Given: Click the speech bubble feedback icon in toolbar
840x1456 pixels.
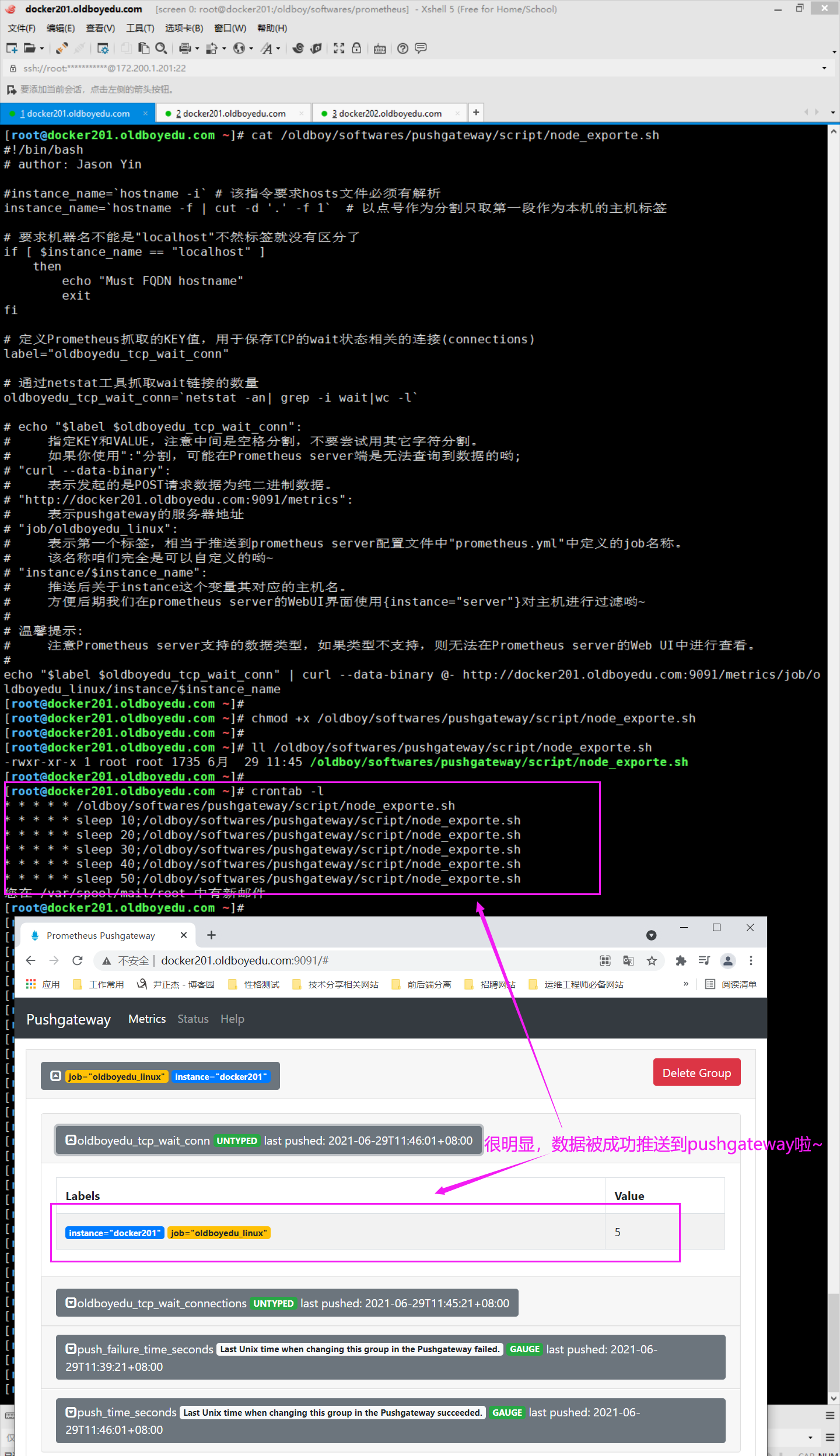Looking at the screenshot, I should click(421, 48).
